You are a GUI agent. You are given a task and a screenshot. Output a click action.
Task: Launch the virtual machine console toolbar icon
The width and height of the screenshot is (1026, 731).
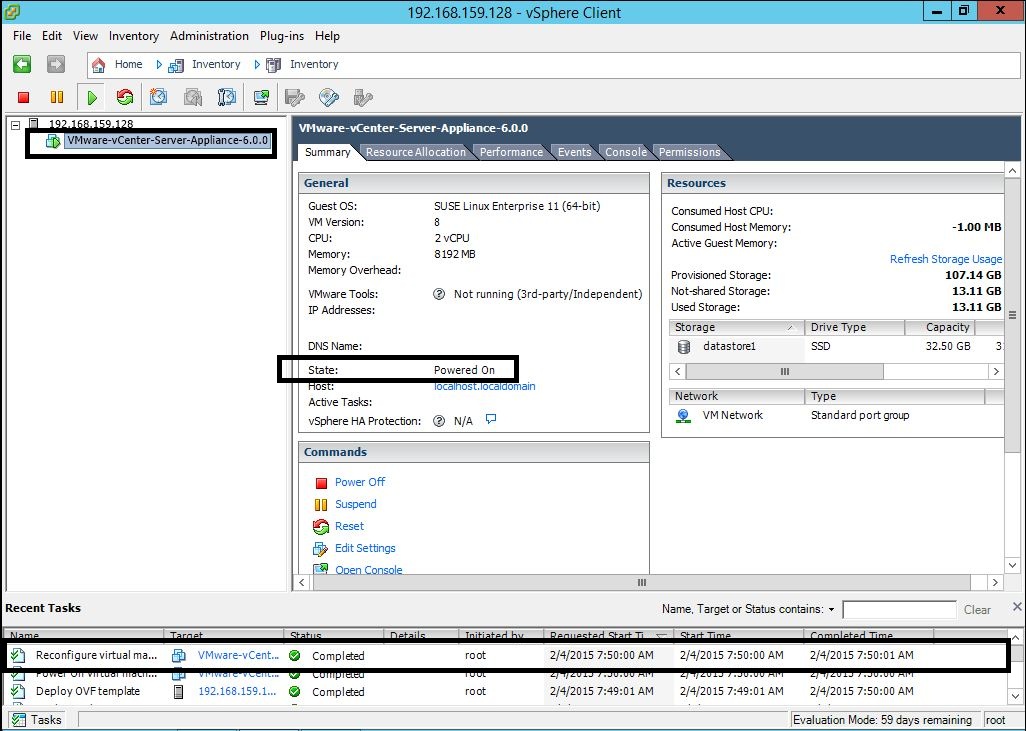(x=261, y=97)
